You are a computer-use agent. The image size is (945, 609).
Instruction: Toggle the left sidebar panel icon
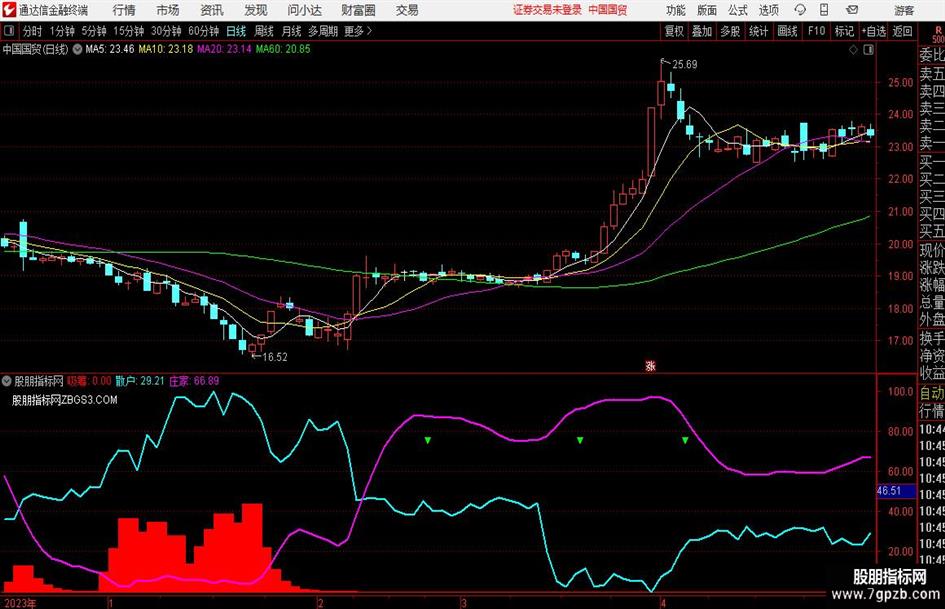click(8, 31)
